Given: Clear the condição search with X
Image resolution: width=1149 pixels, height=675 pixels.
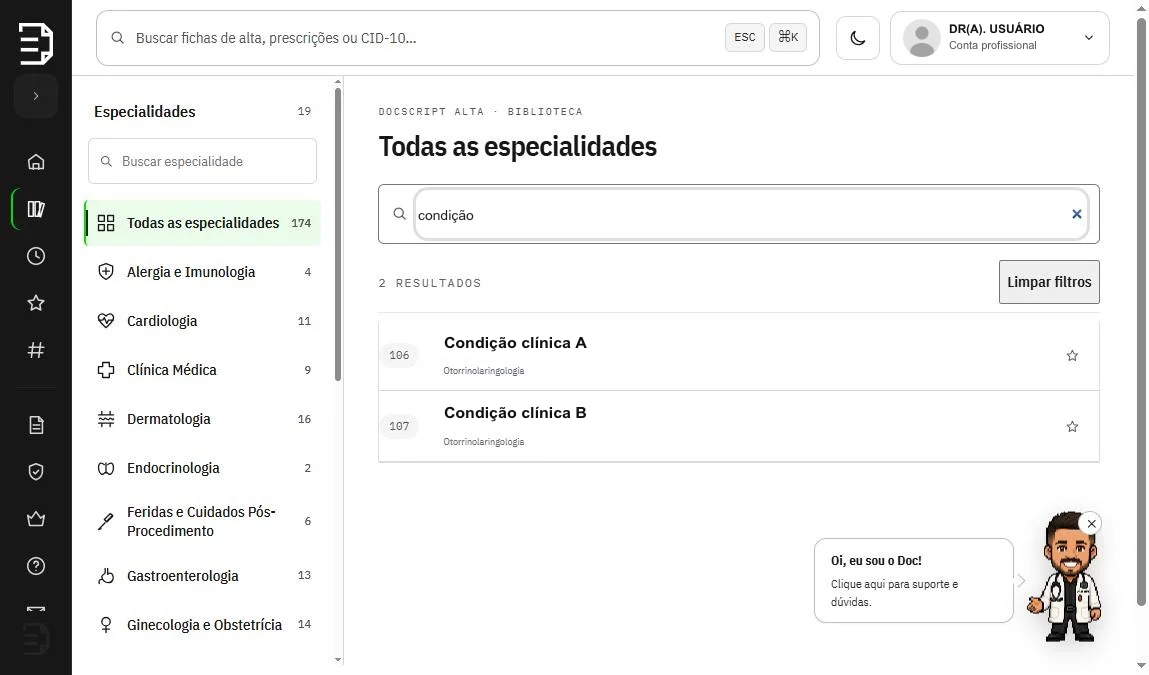Looking at the screenshot, I should (x=1076, y=214).
